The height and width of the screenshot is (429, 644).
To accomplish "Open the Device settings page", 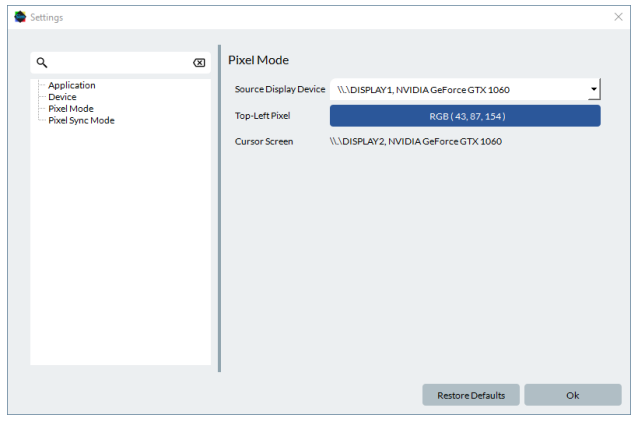I will pyautogui.click(x=62, y=97).
